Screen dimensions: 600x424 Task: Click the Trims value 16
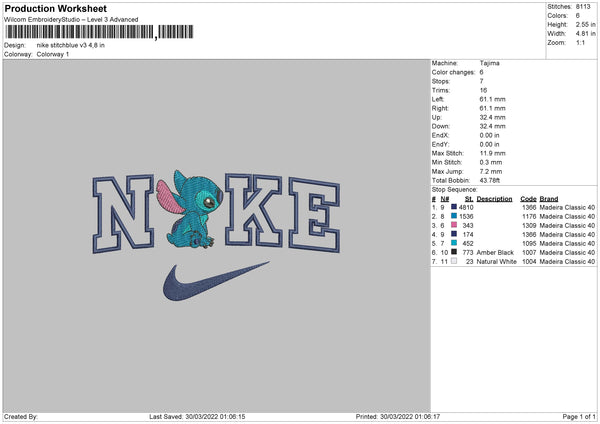pos(483,90)
